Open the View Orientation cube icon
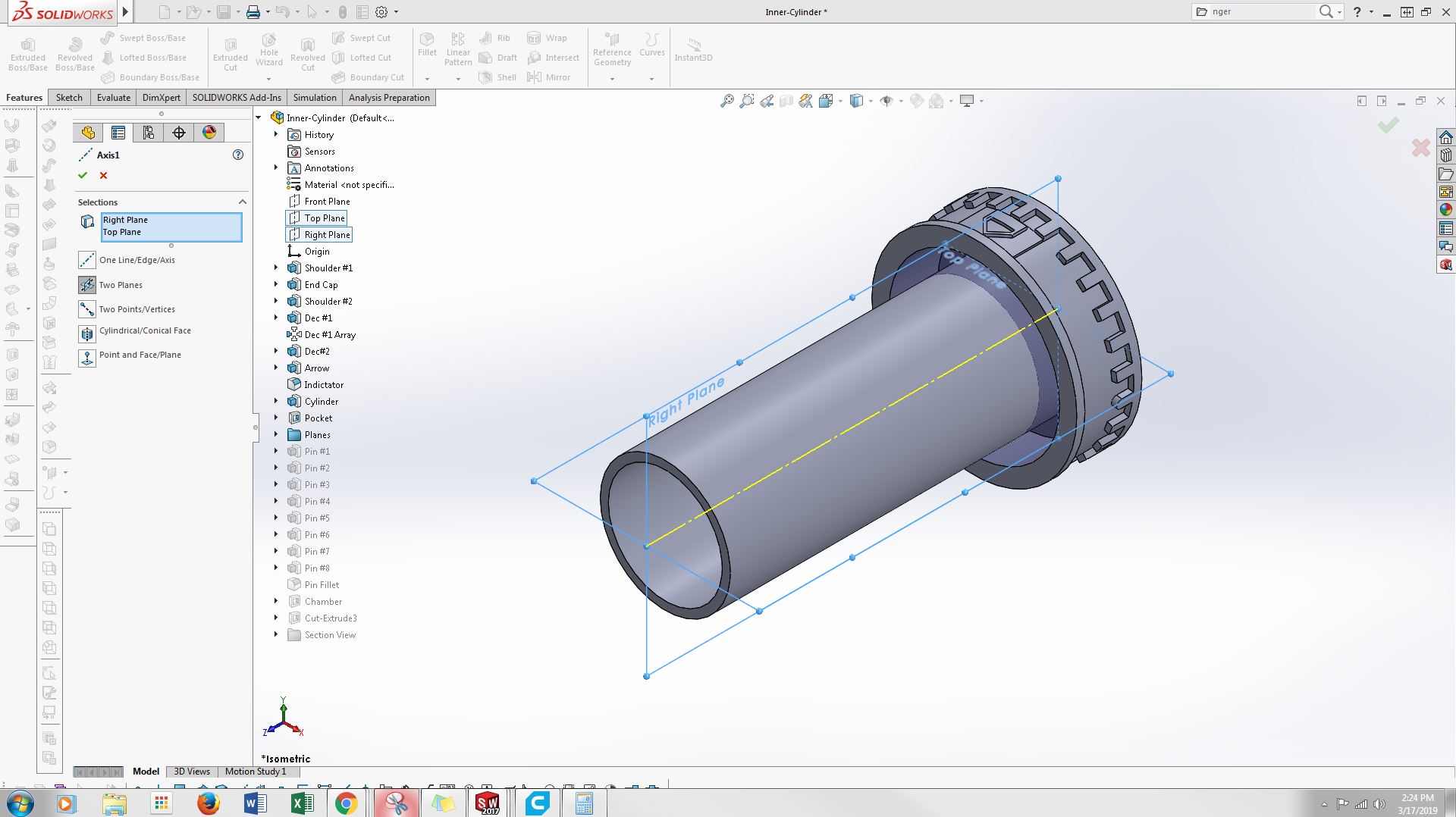The height and width of the screenshot is (817, 1456). click(x=826, y=101)
